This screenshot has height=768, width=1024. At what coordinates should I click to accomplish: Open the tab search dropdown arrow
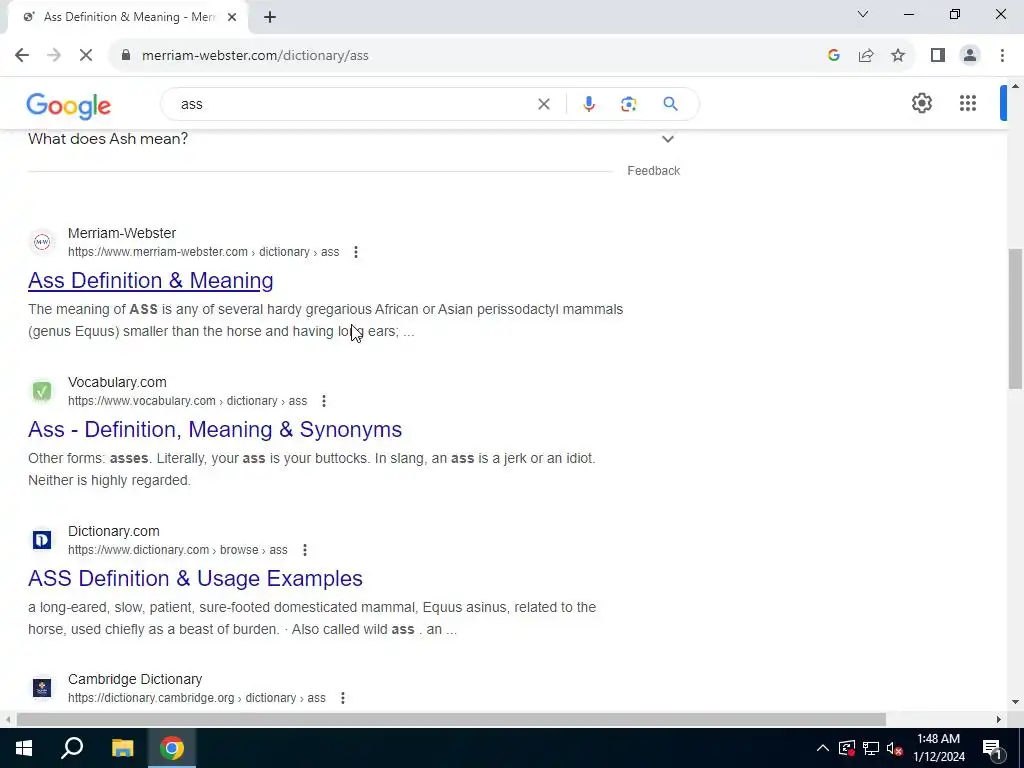click(x=863, y=14)
